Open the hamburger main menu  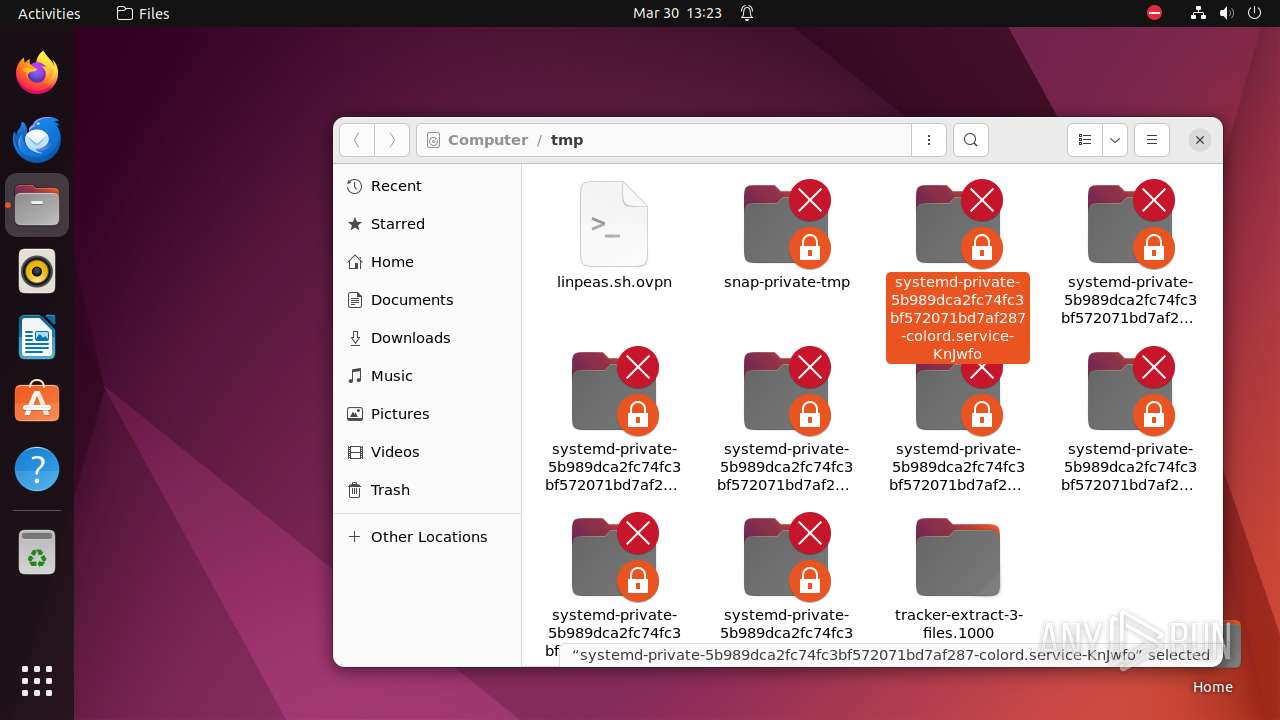point(1151,140)
